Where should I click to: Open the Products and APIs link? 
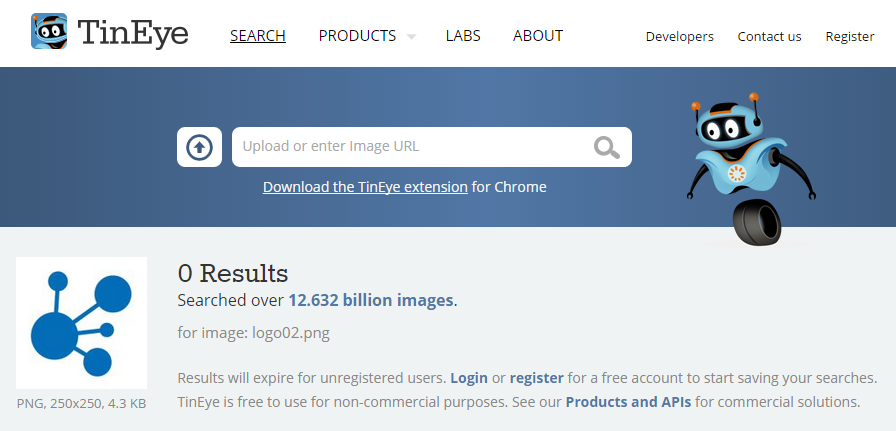[x=628, y=402]
